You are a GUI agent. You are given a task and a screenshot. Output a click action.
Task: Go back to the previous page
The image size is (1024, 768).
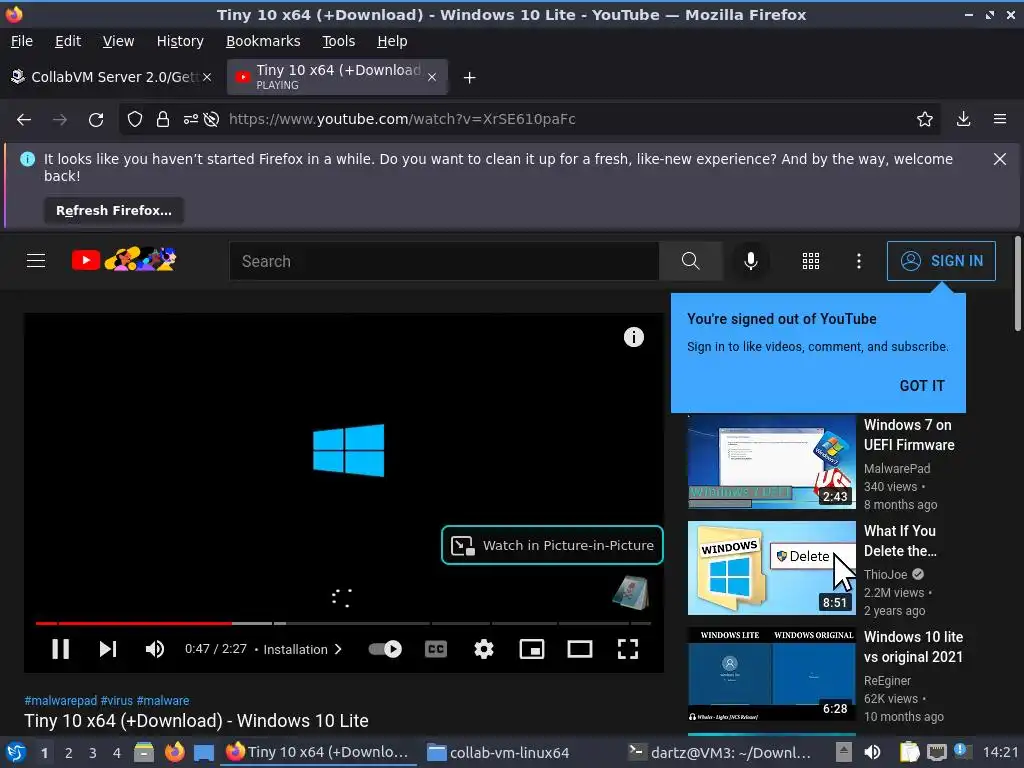[24, 120]
